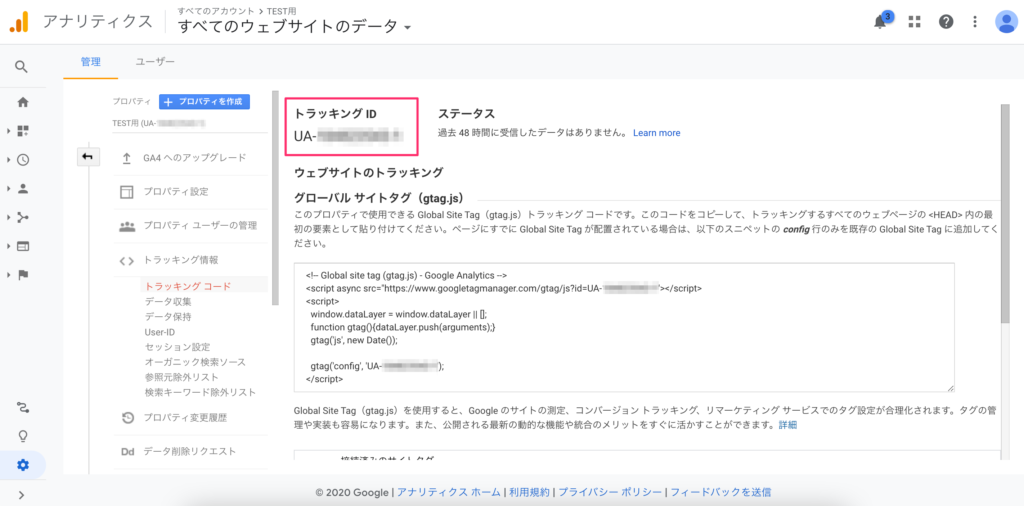Select データ収集 menu item

pyautogui.click(x=168, y=302)
